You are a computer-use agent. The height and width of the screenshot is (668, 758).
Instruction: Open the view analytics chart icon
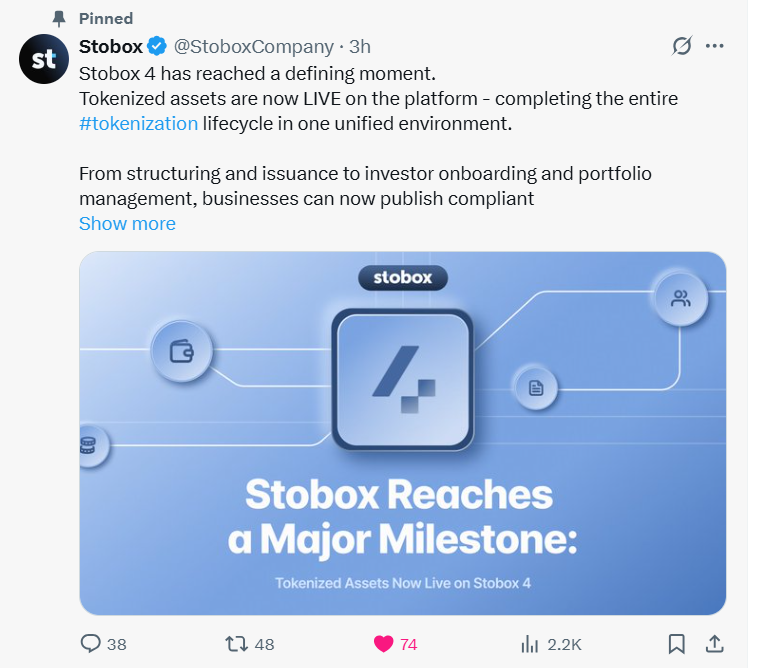coord(530,644)
